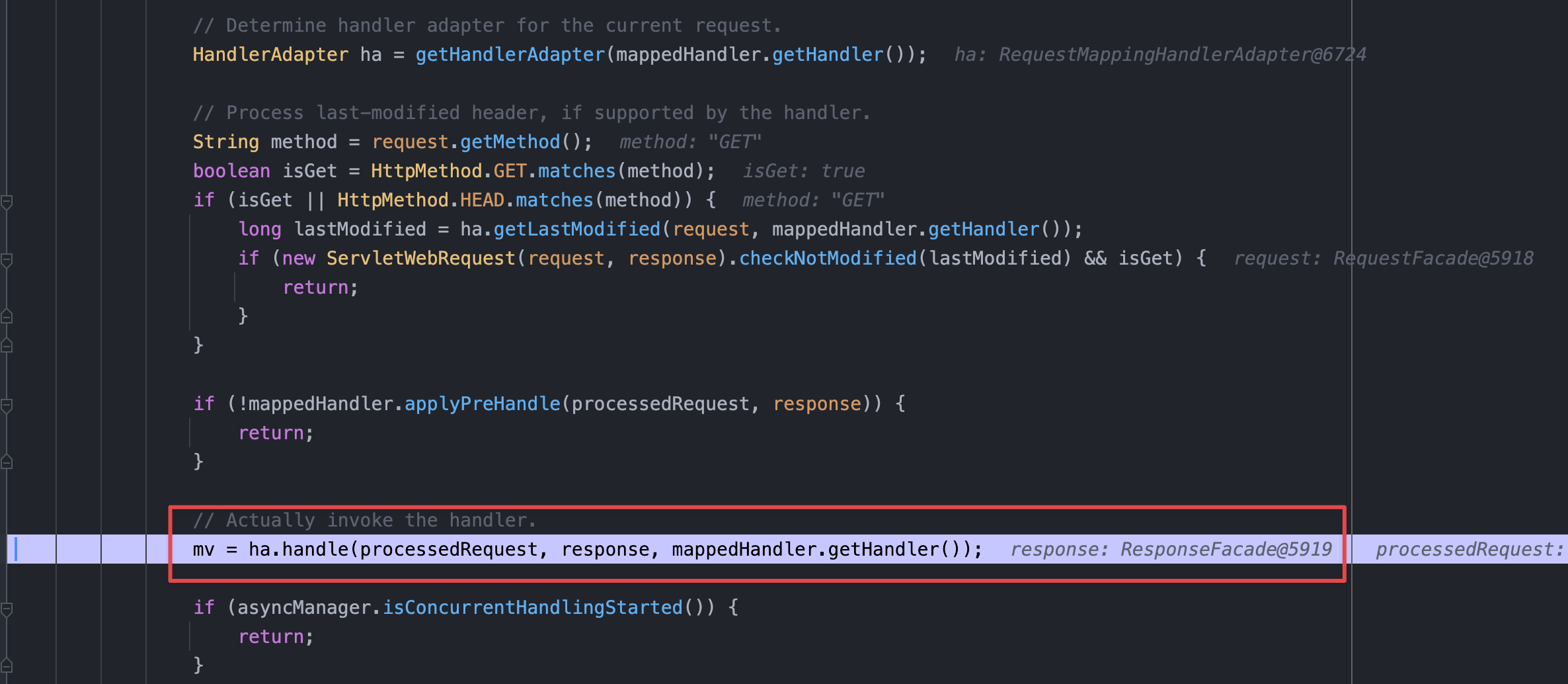The width and height of the screenshot is (1568, 684).
Task: Click the getLastModified method name
Action: (576, 230)
